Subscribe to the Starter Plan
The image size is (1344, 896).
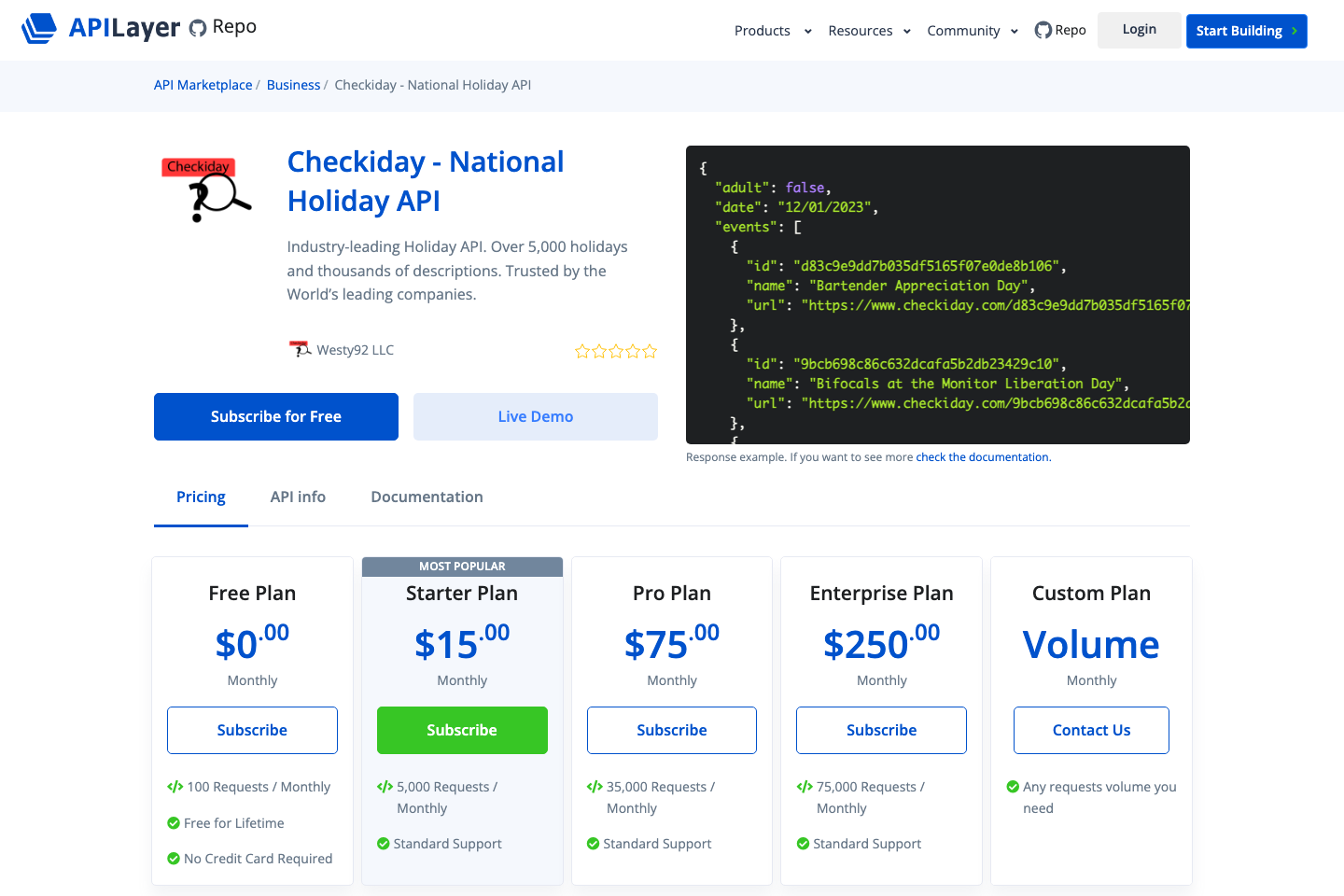(x=462, y=730)
